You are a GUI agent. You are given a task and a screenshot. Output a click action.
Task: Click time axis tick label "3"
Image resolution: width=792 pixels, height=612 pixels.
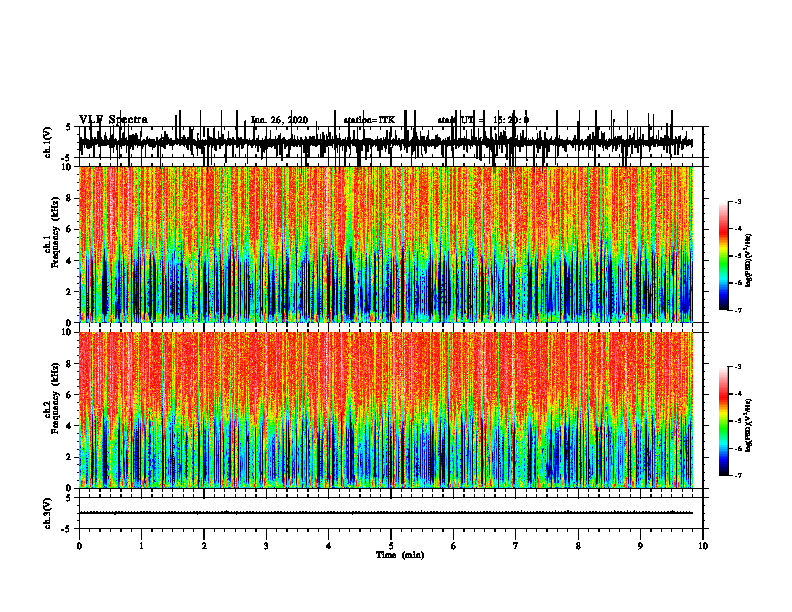266,546
